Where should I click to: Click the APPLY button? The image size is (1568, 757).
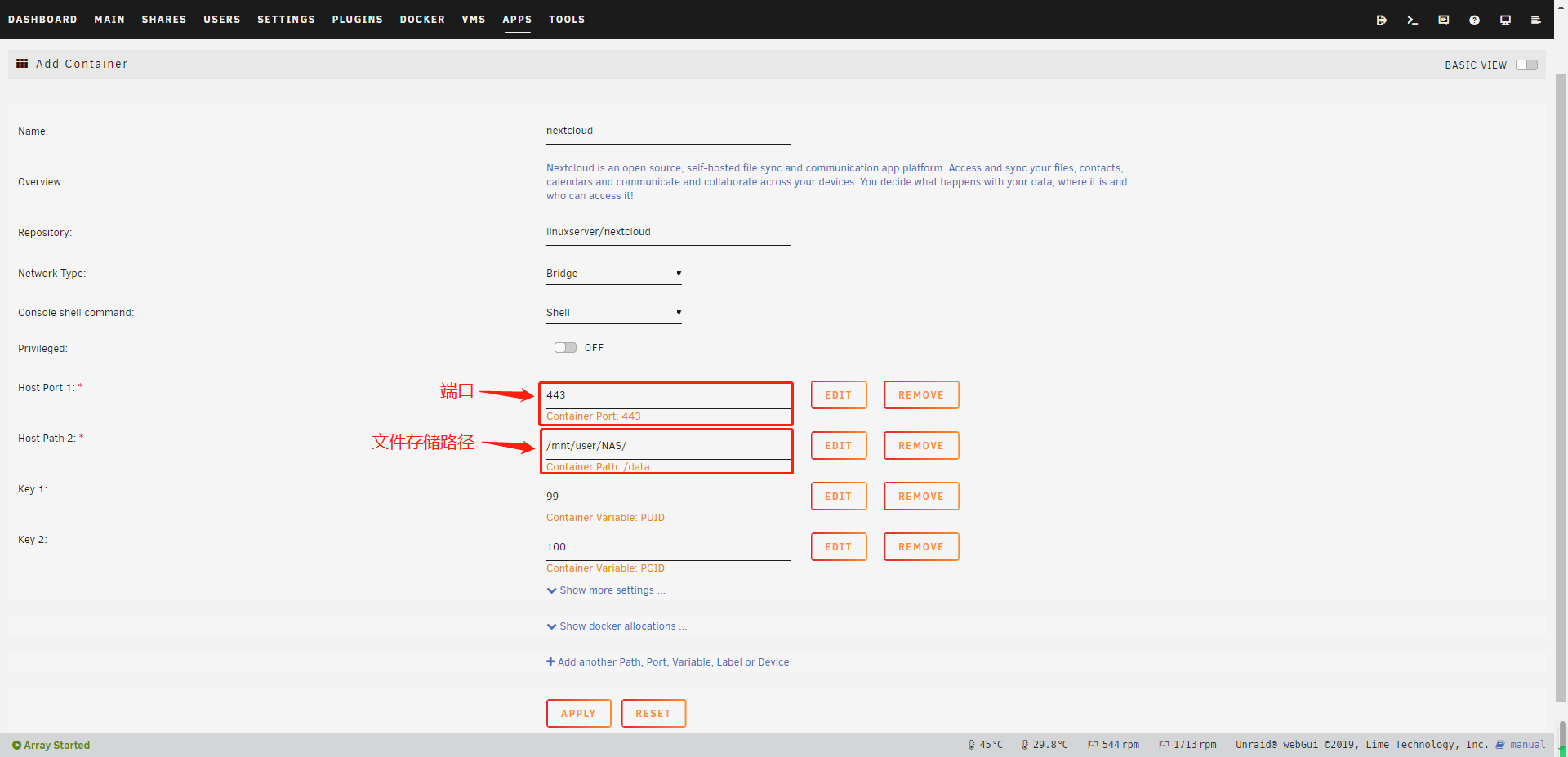578,713
